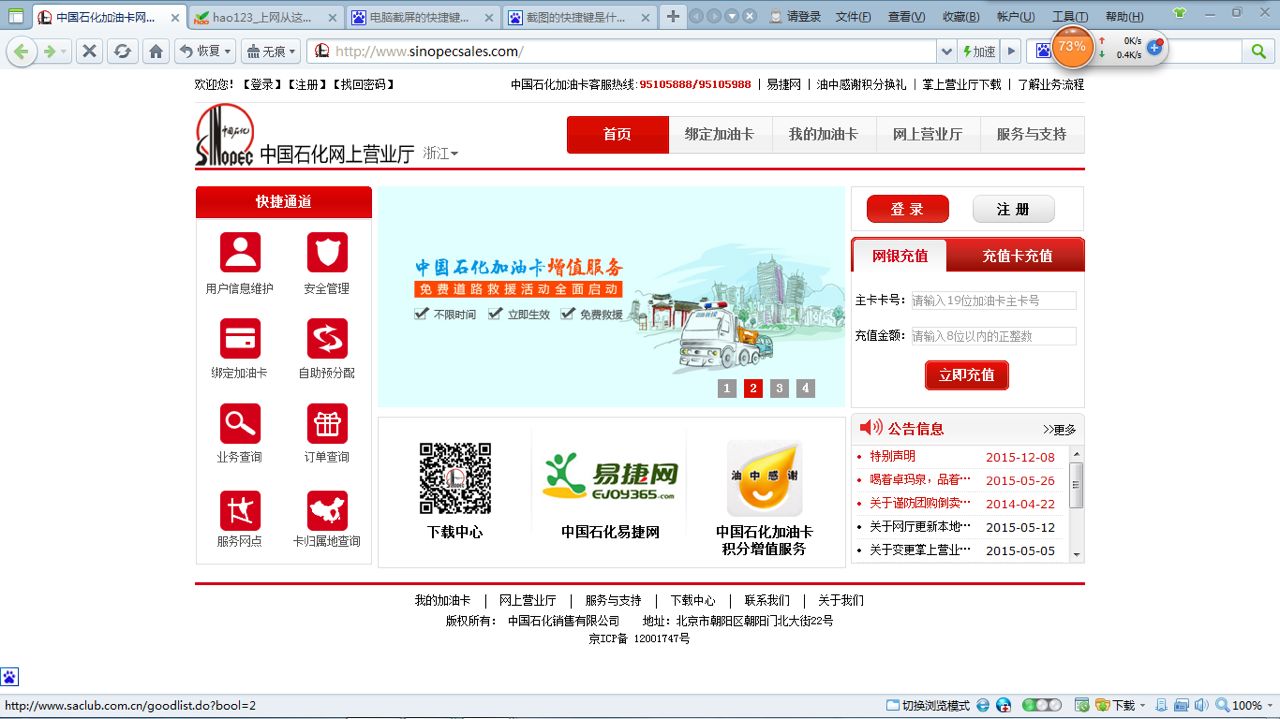Click the Sinopec logo in the header

tap(225, 135)
